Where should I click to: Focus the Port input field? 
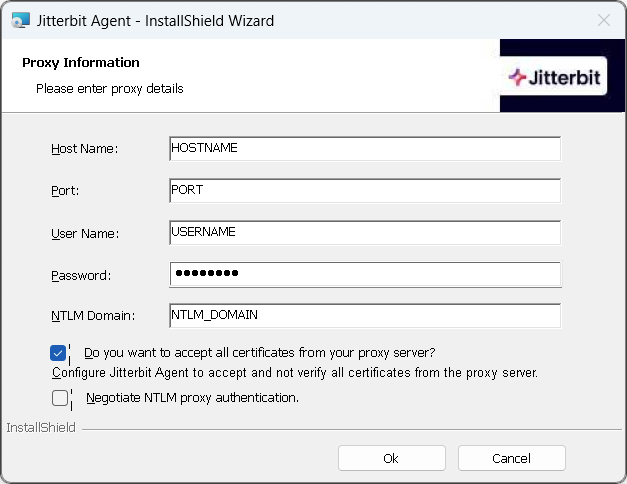point(365,191)
